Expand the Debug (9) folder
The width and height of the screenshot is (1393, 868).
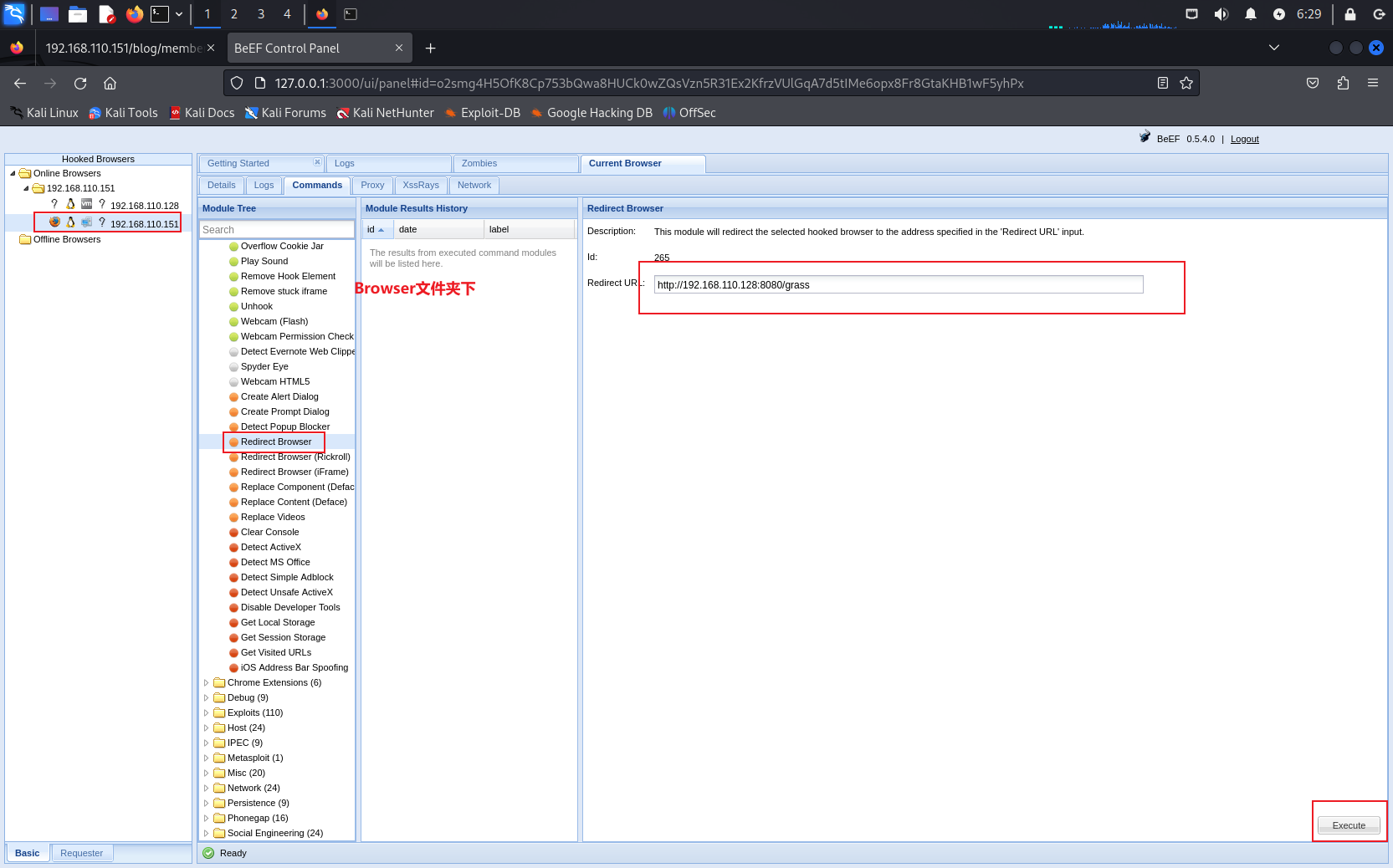(206, 697)
